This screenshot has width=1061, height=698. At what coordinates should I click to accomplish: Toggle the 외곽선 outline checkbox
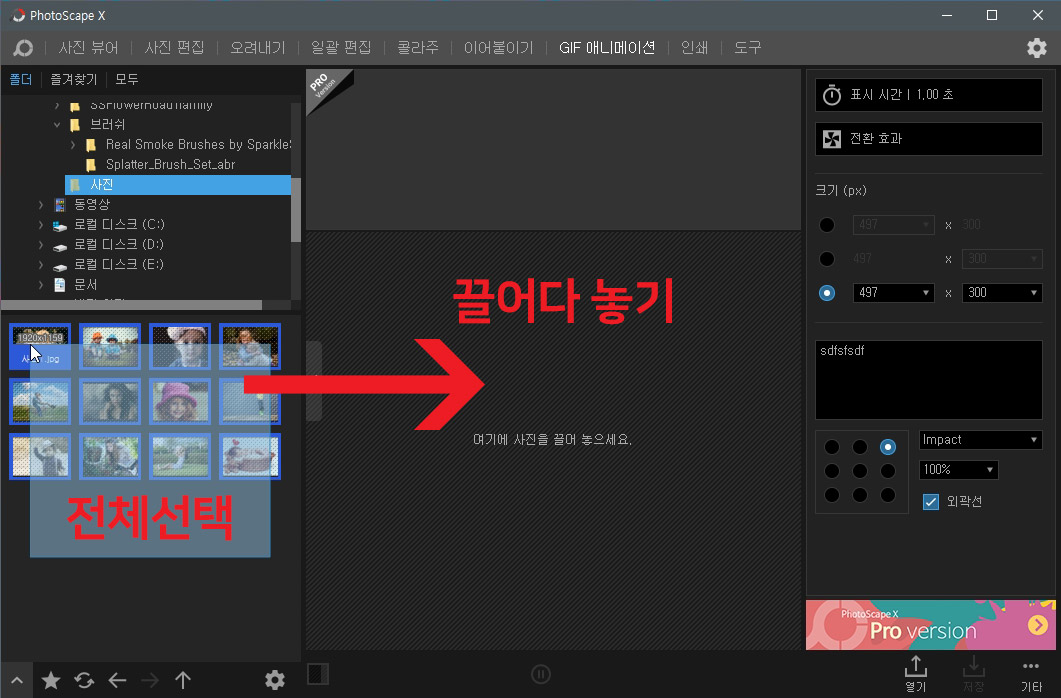[931, 501]
